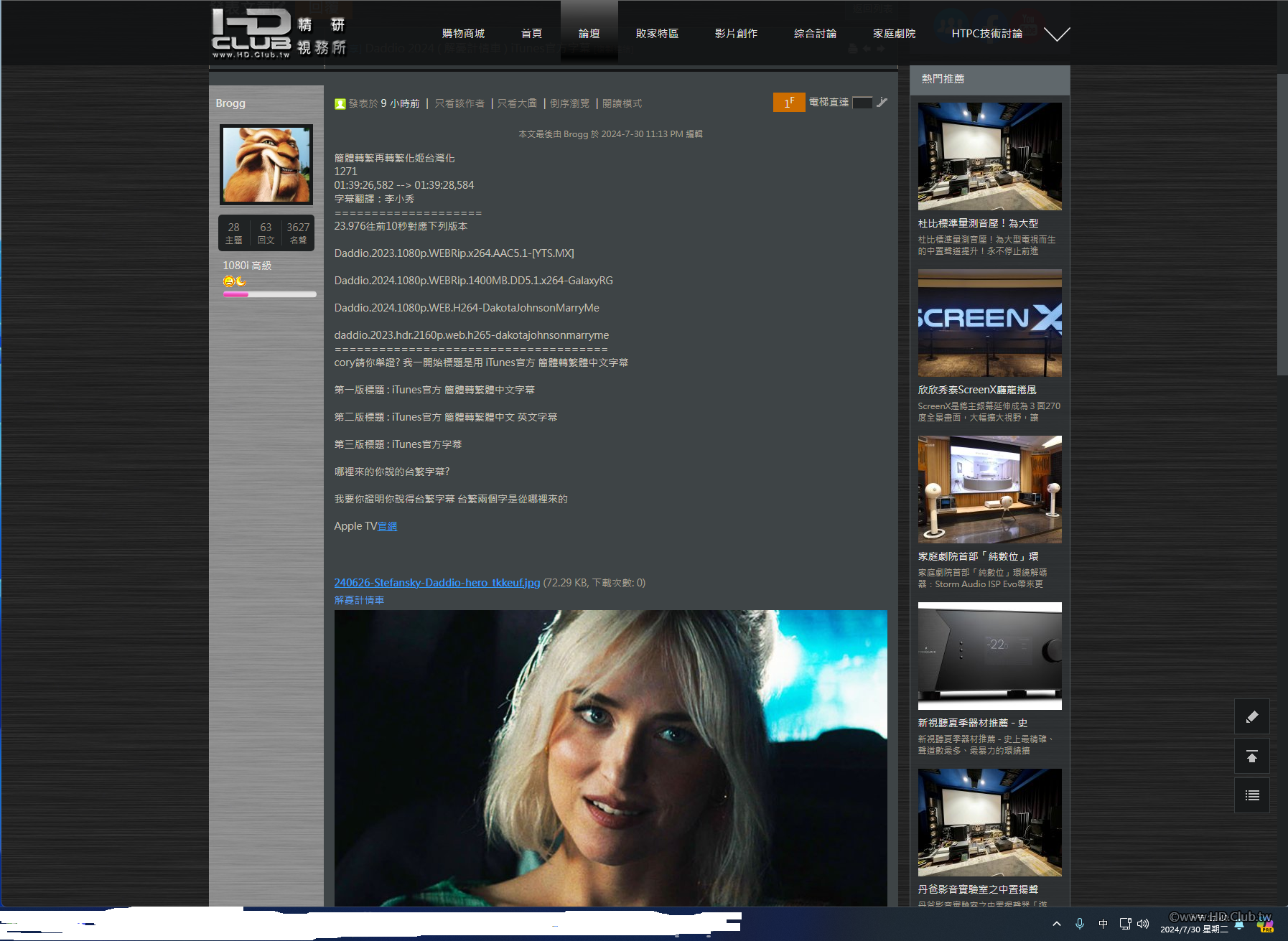Go to 首頁 in the top nav

pyautogui.click(x=531, y=34)
